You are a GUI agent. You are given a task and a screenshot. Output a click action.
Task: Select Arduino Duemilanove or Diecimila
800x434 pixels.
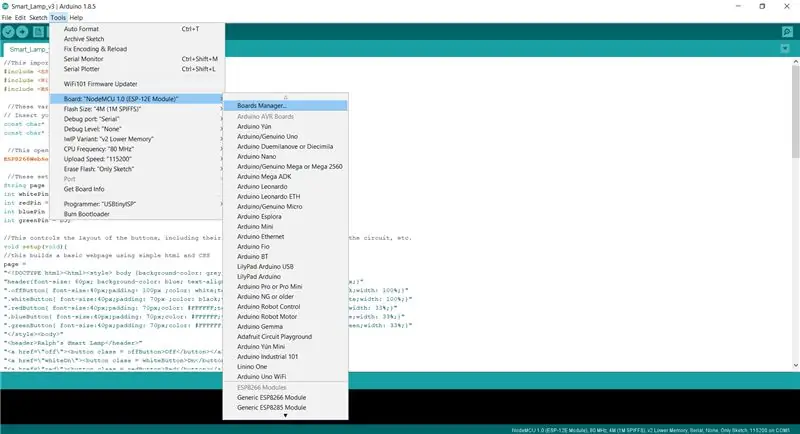click(286, 146)
